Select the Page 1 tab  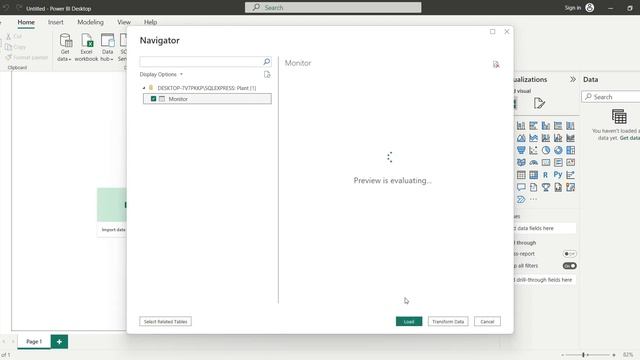(34, 342)
